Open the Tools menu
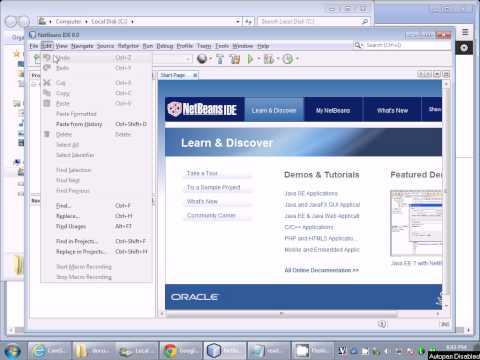The image size is (480, 360). (222, 46)
